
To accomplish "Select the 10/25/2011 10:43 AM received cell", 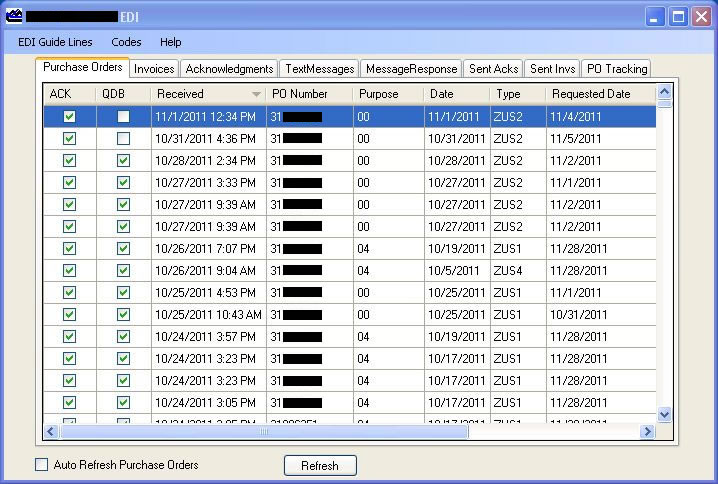I will (209, 314).
